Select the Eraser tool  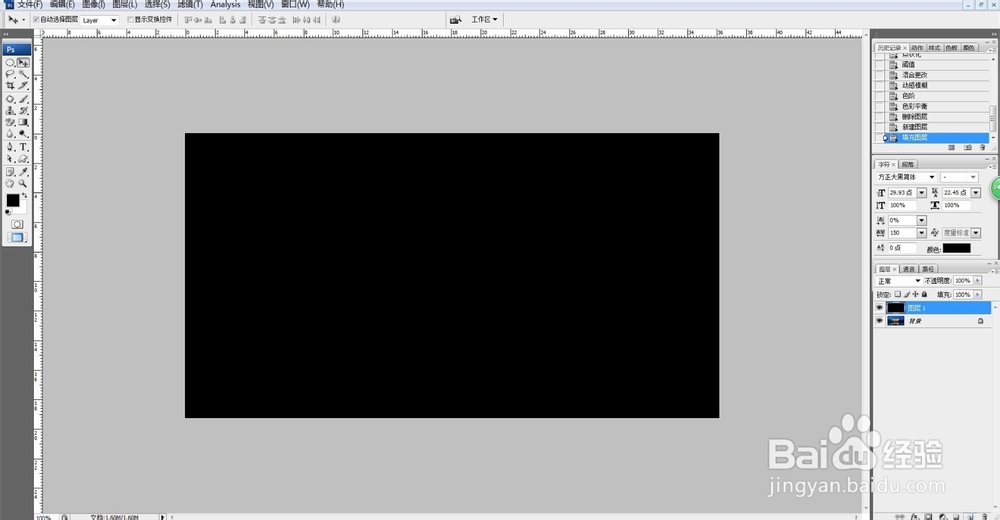click(x=10, y=122)
